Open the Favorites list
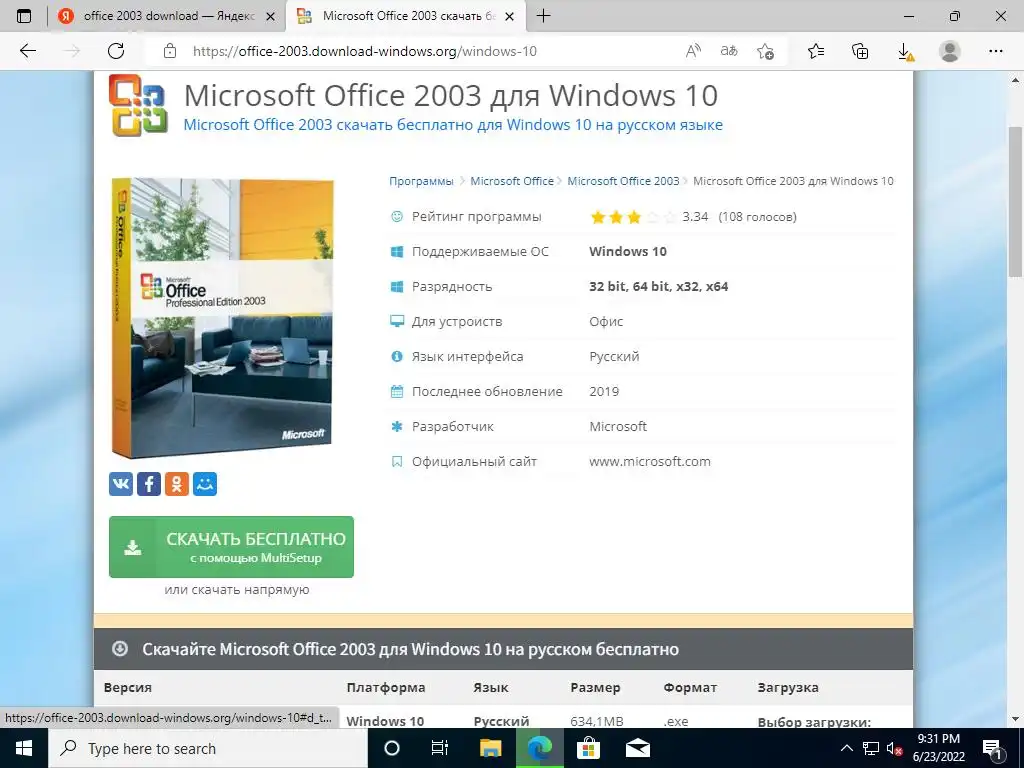This screenshot has height=768, width=1024. [x=816, y=51]
